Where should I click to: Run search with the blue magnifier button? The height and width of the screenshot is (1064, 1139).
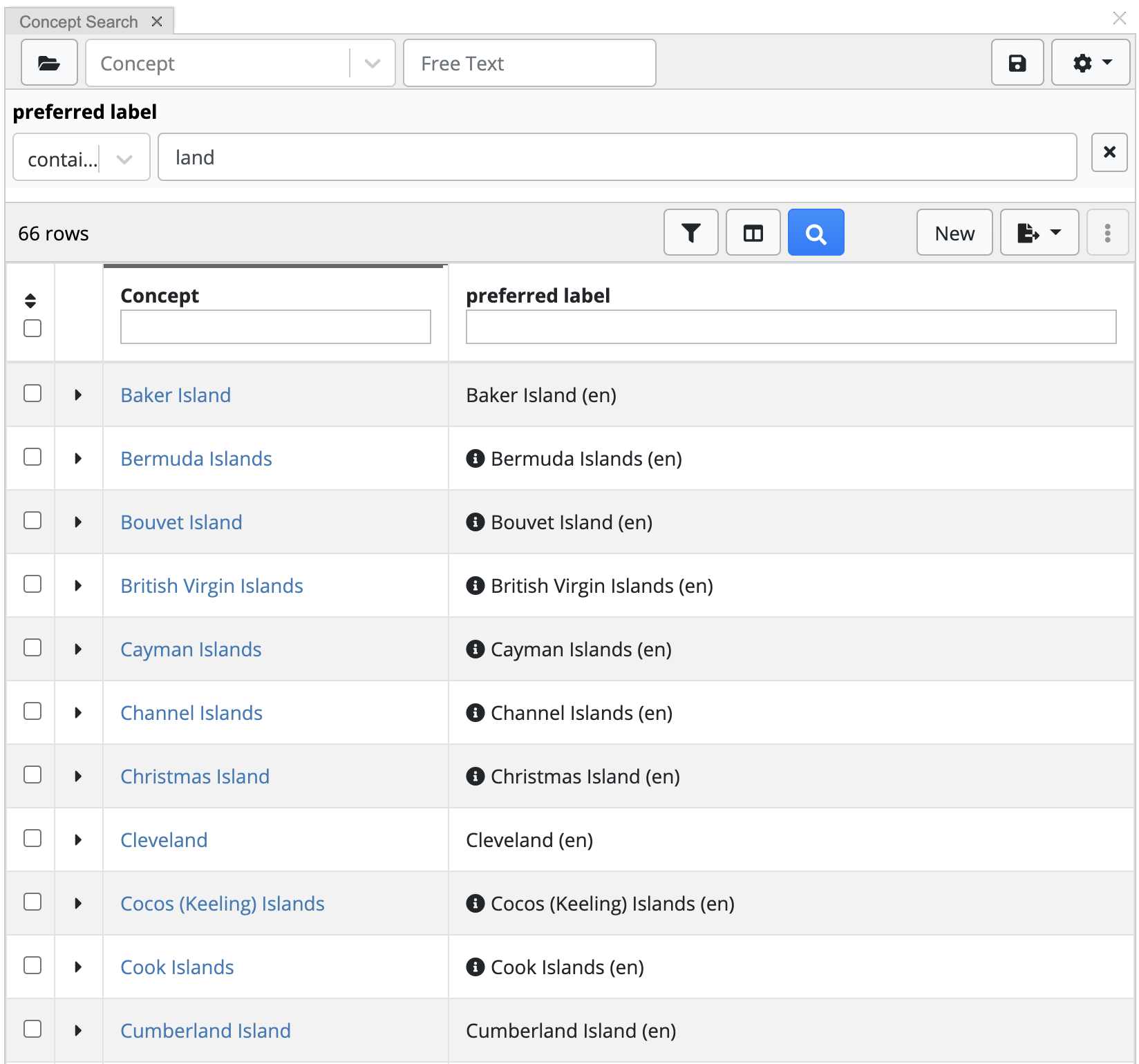coord(816,233)
